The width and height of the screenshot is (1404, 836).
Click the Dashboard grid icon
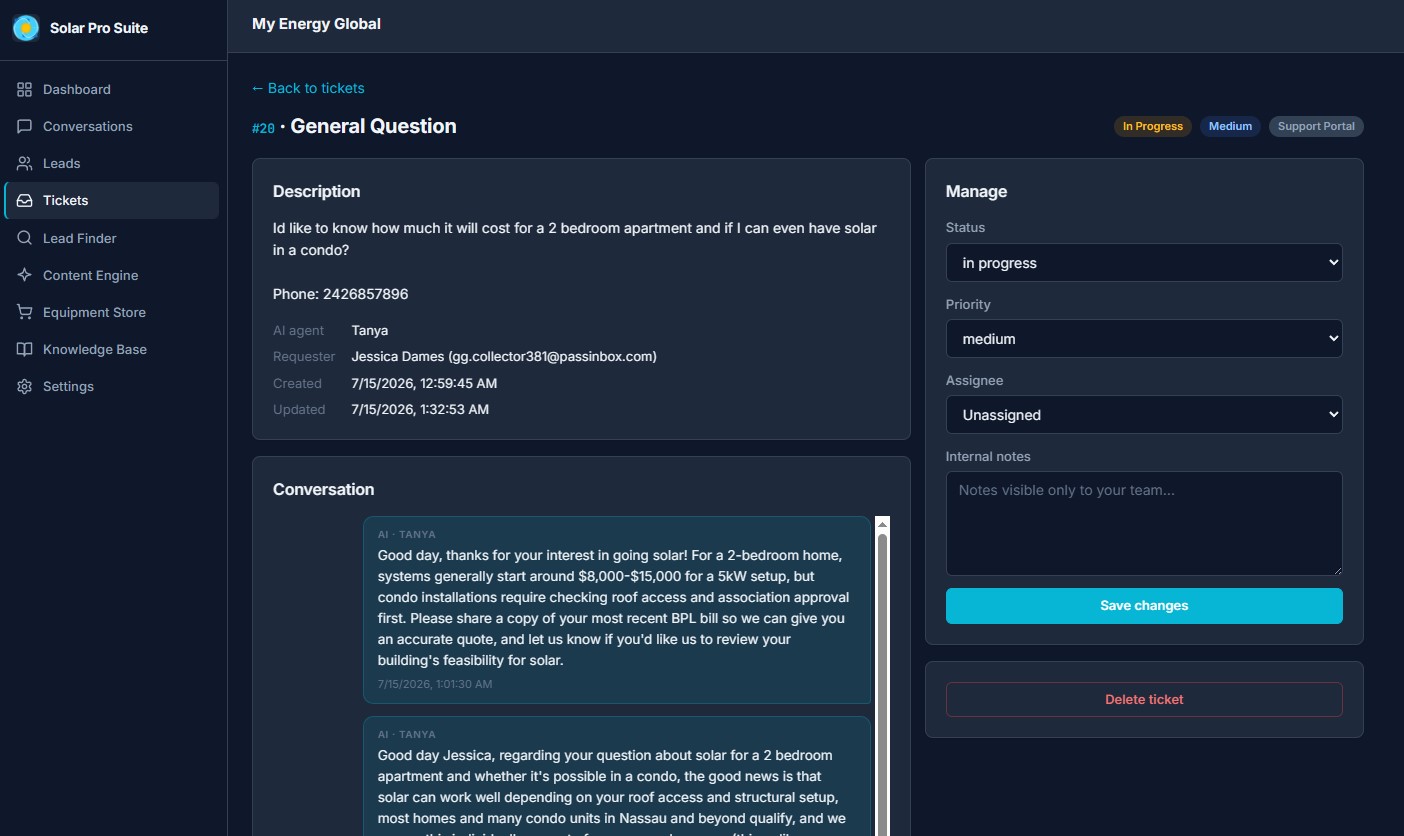25,89
